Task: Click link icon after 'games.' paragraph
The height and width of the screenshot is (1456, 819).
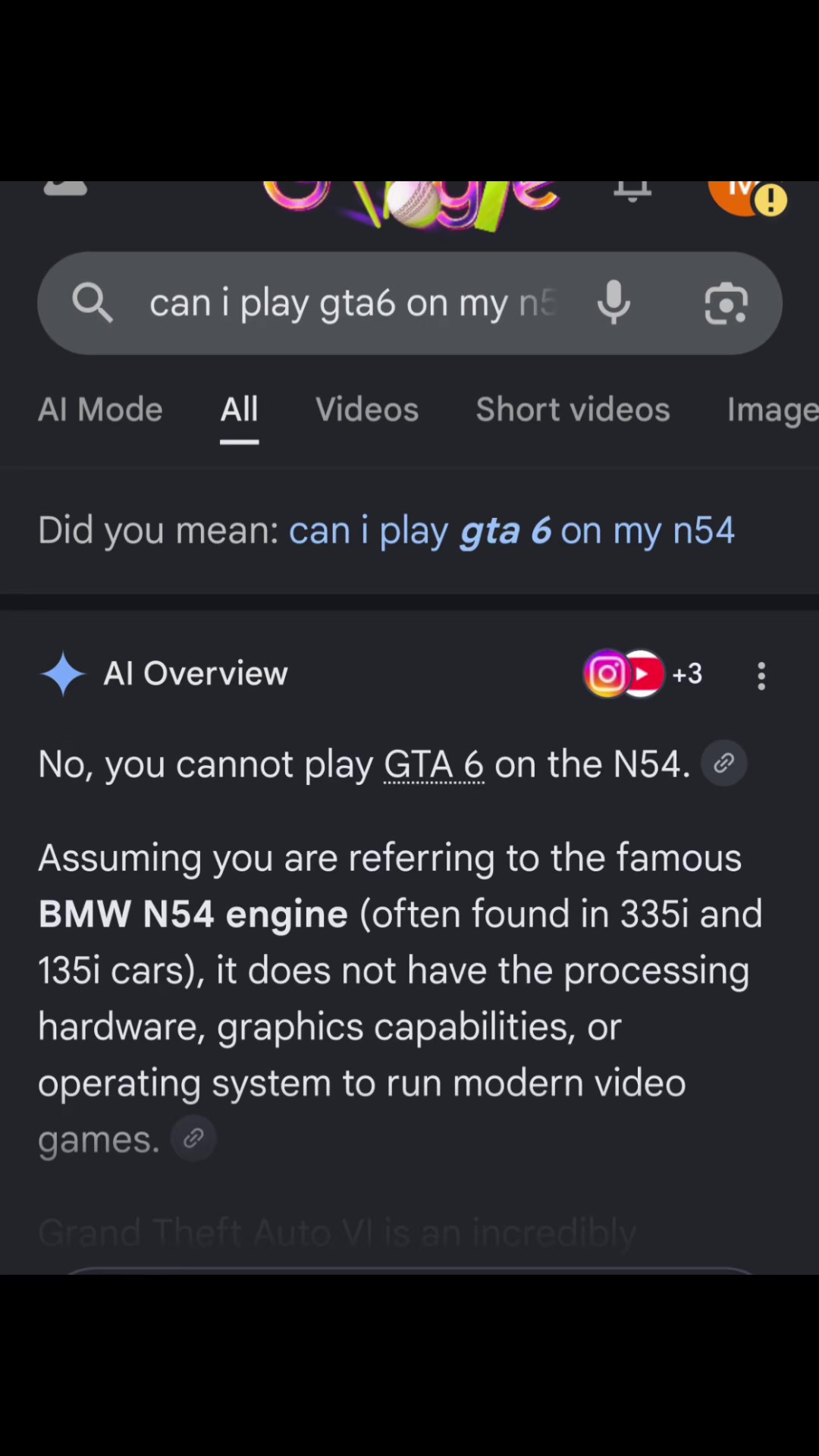Action: pyautogui.click(x=193, y=1138)
